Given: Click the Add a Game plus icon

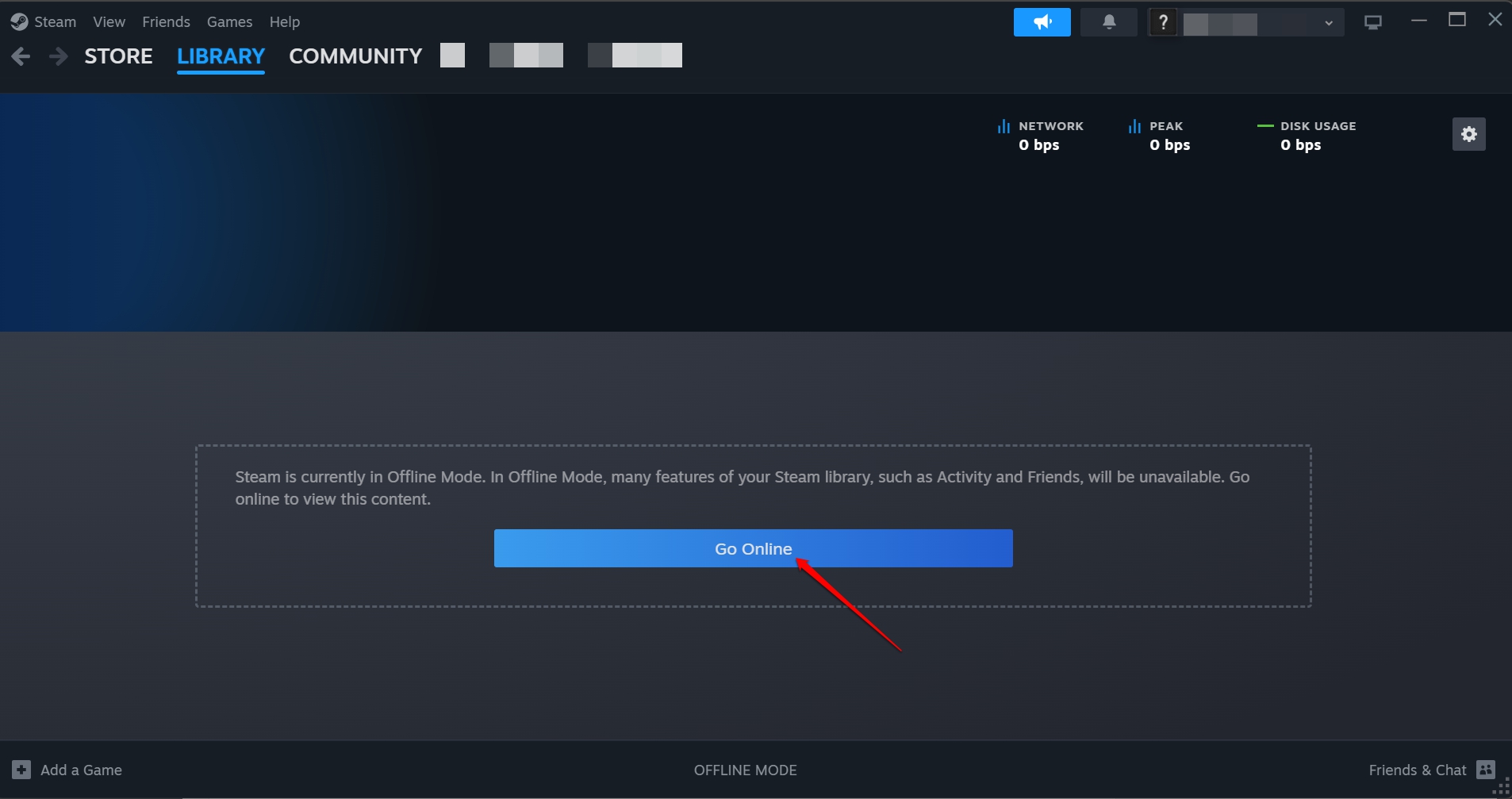Looking at the screenshot, I should click(x=20, y=769).
